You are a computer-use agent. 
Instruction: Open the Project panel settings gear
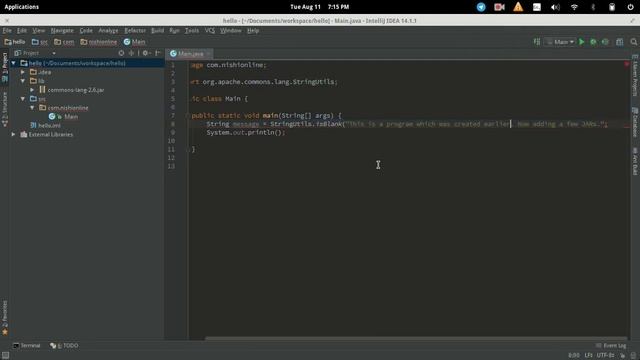coord(145,53)
